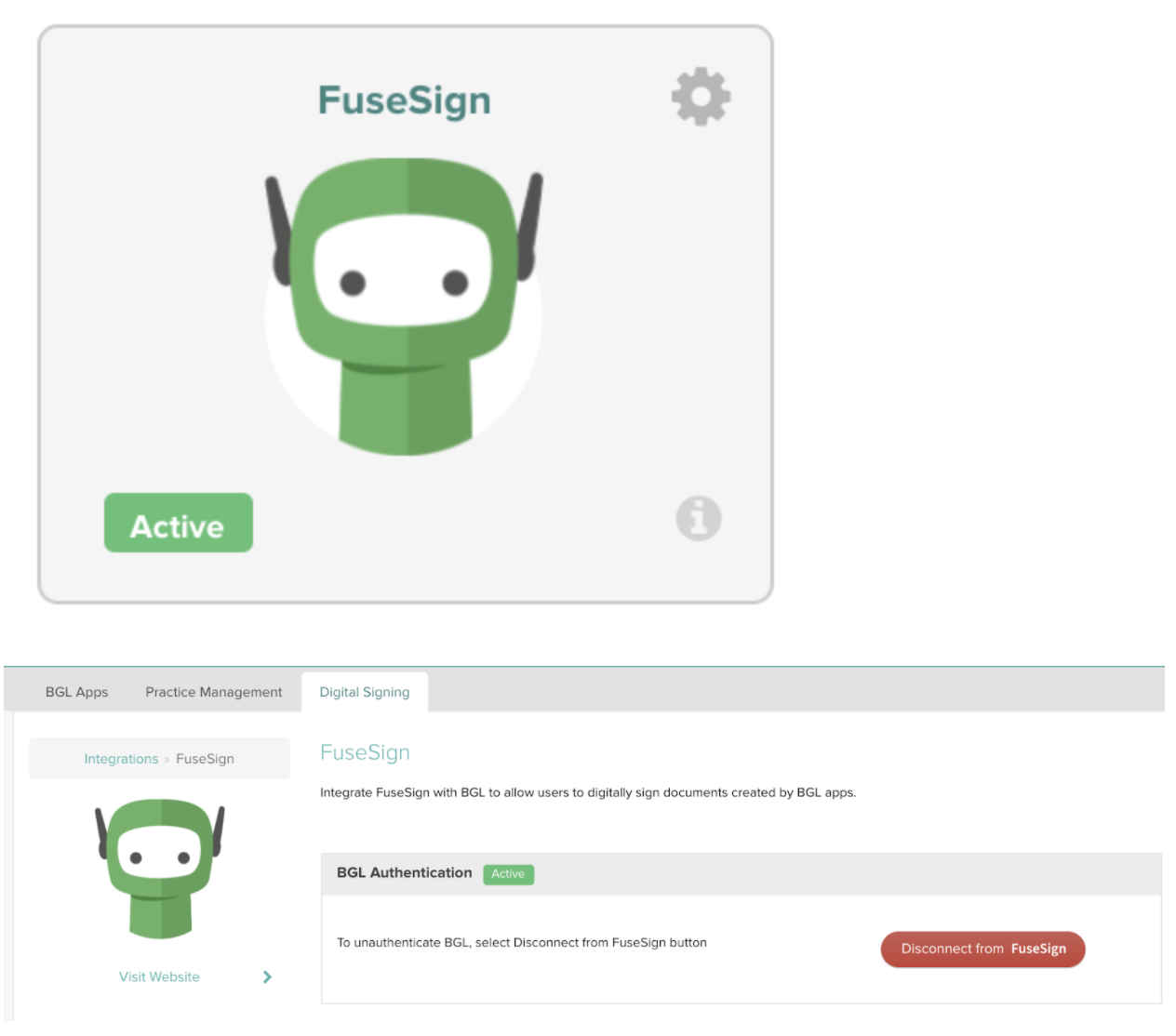Click FuseSign breadcrumb item
The width and height of the screenshot is (1176, 1036).
pos(205,759)
